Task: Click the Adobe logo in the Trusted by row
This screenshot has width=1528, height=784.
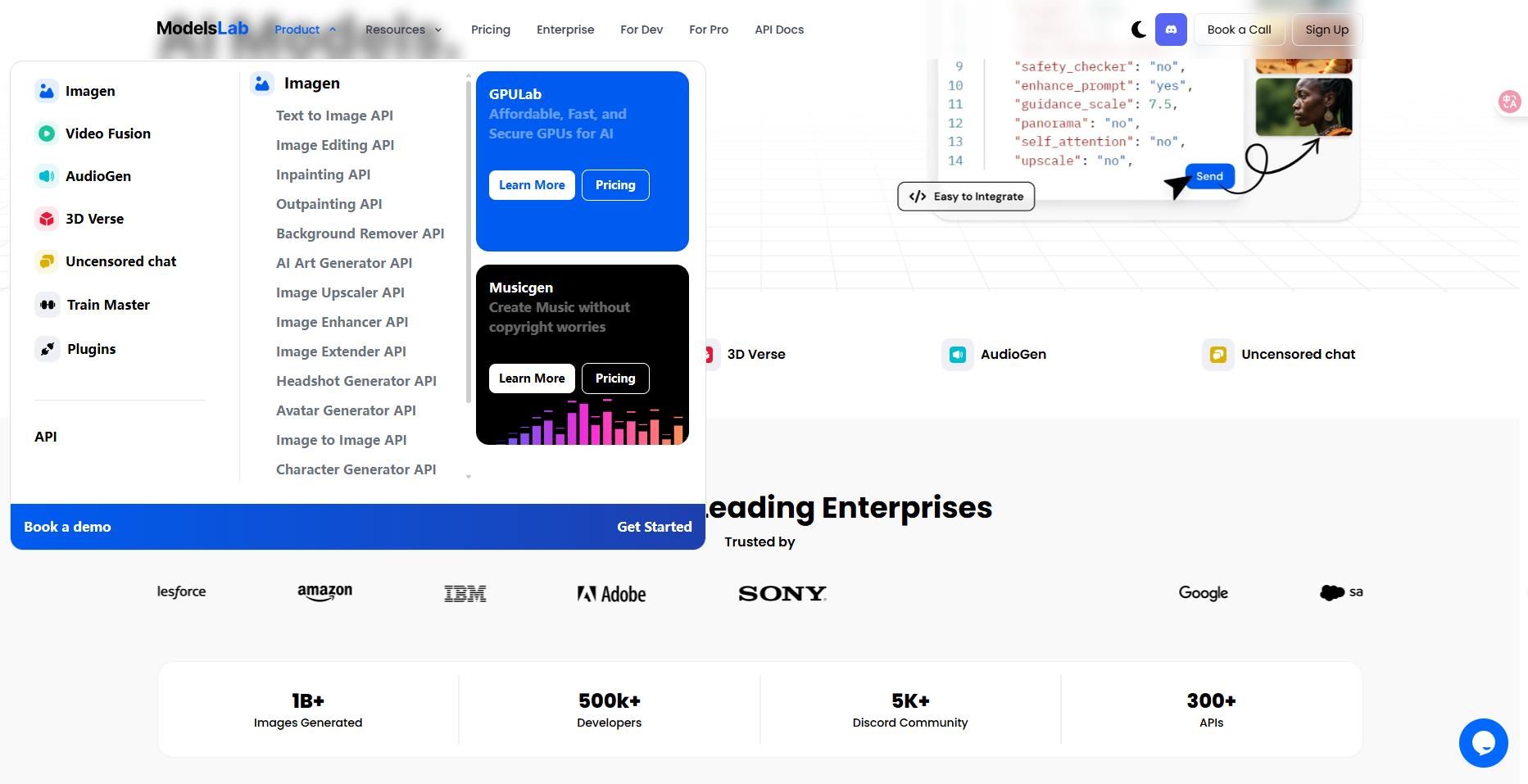Action: click(x=611, y=593)
